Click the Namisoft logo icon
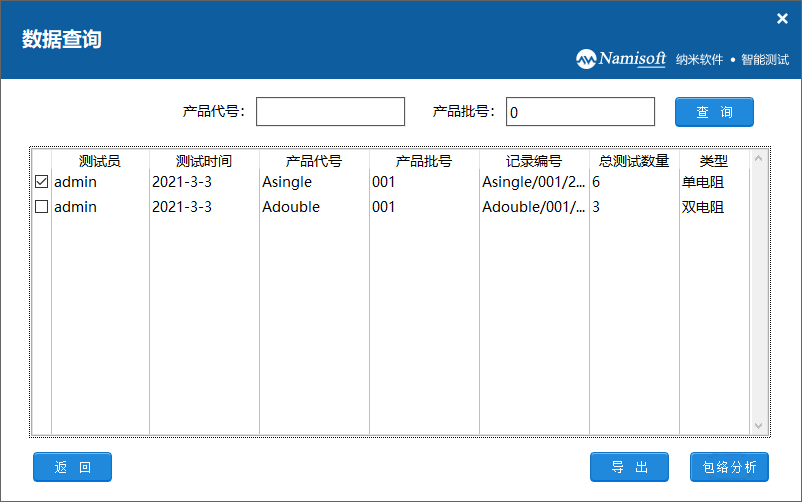The height and width of the screenshot is (502, 802). pos(587,59)
